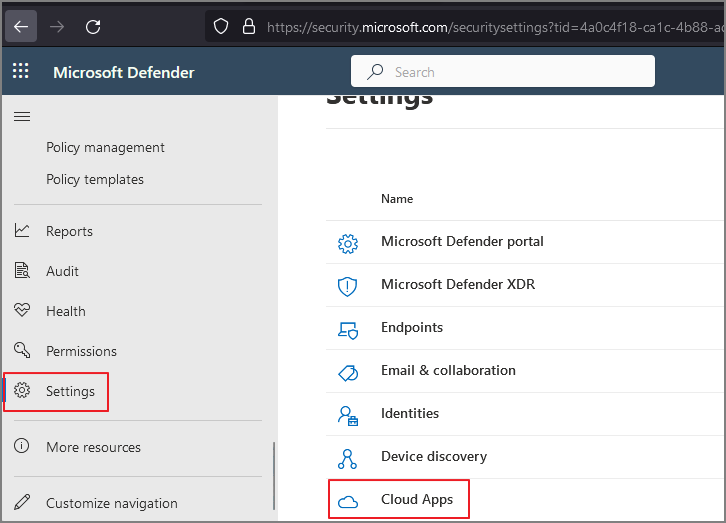This screenshot has width=726, height=523.
Task: Click the sidebar vertical scrollbar
Action: (274, 476)
